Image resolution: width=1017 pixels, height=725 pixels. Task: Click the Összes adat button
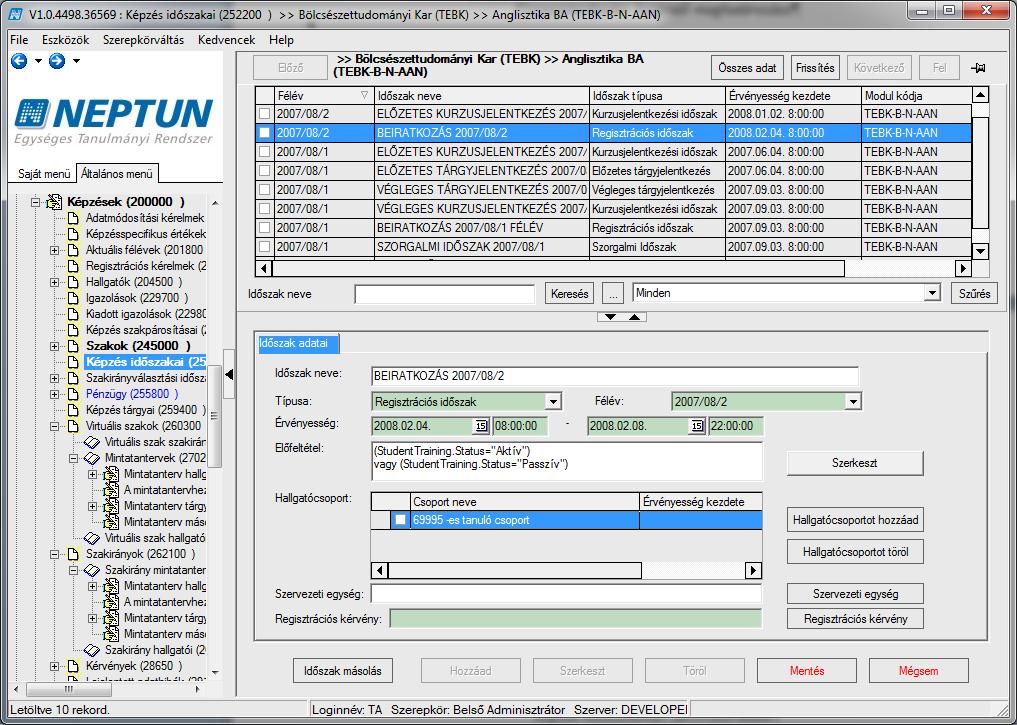[x=747, y=68]
